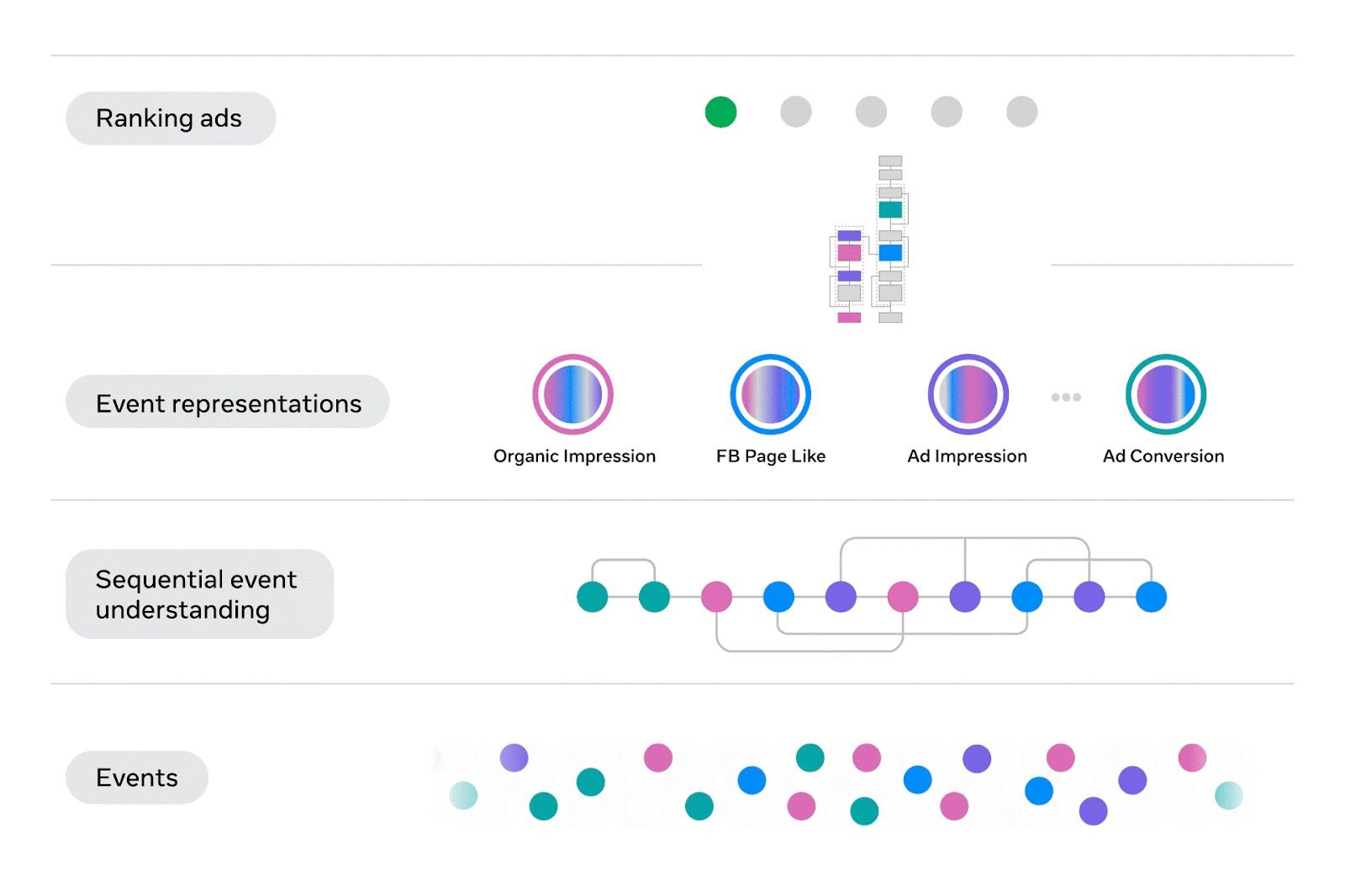
Task: Click the Ad Impression text caption
Action: (967, 456)
